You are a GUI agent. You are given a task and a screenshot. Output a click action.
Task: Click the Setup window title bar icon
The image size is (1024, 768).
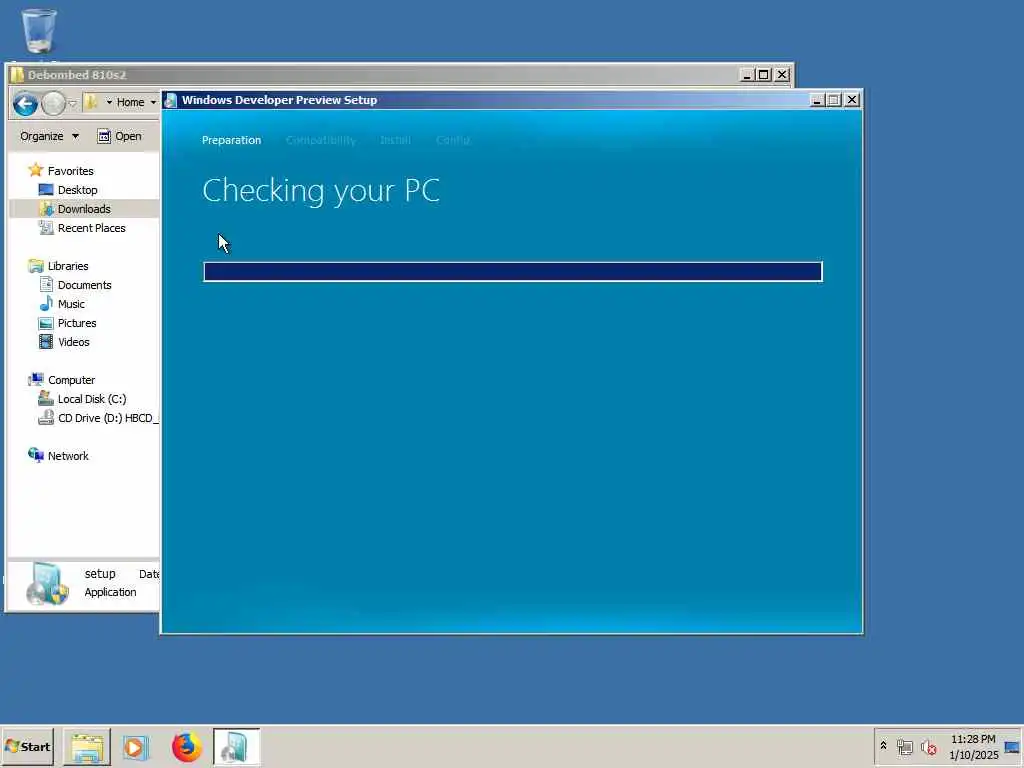[x=171, y=100]
